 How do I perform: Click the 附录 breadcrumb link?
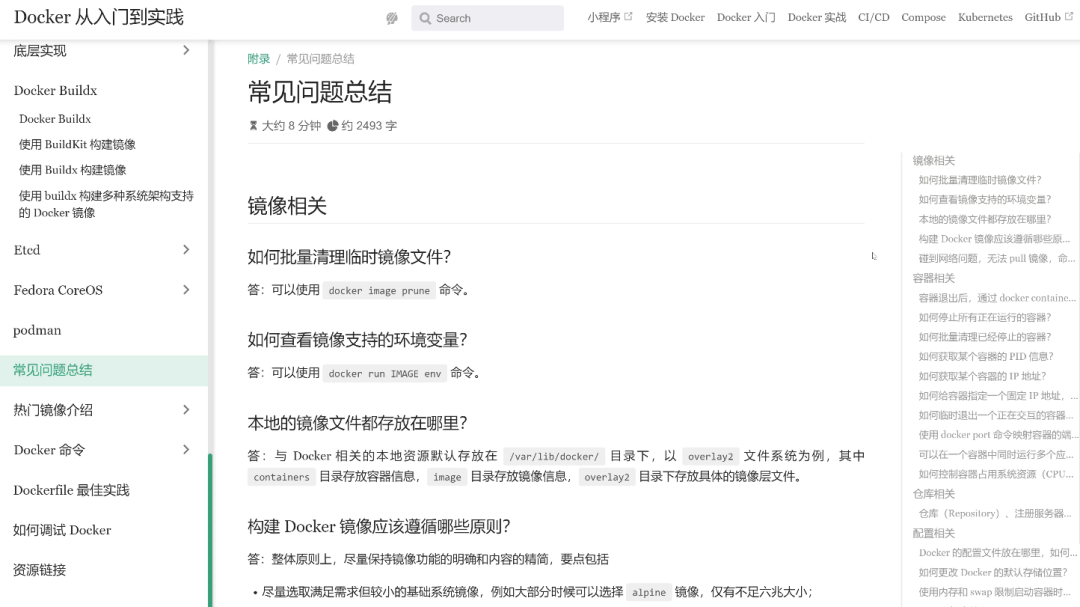pyautogui.click(x=259, y=59)
